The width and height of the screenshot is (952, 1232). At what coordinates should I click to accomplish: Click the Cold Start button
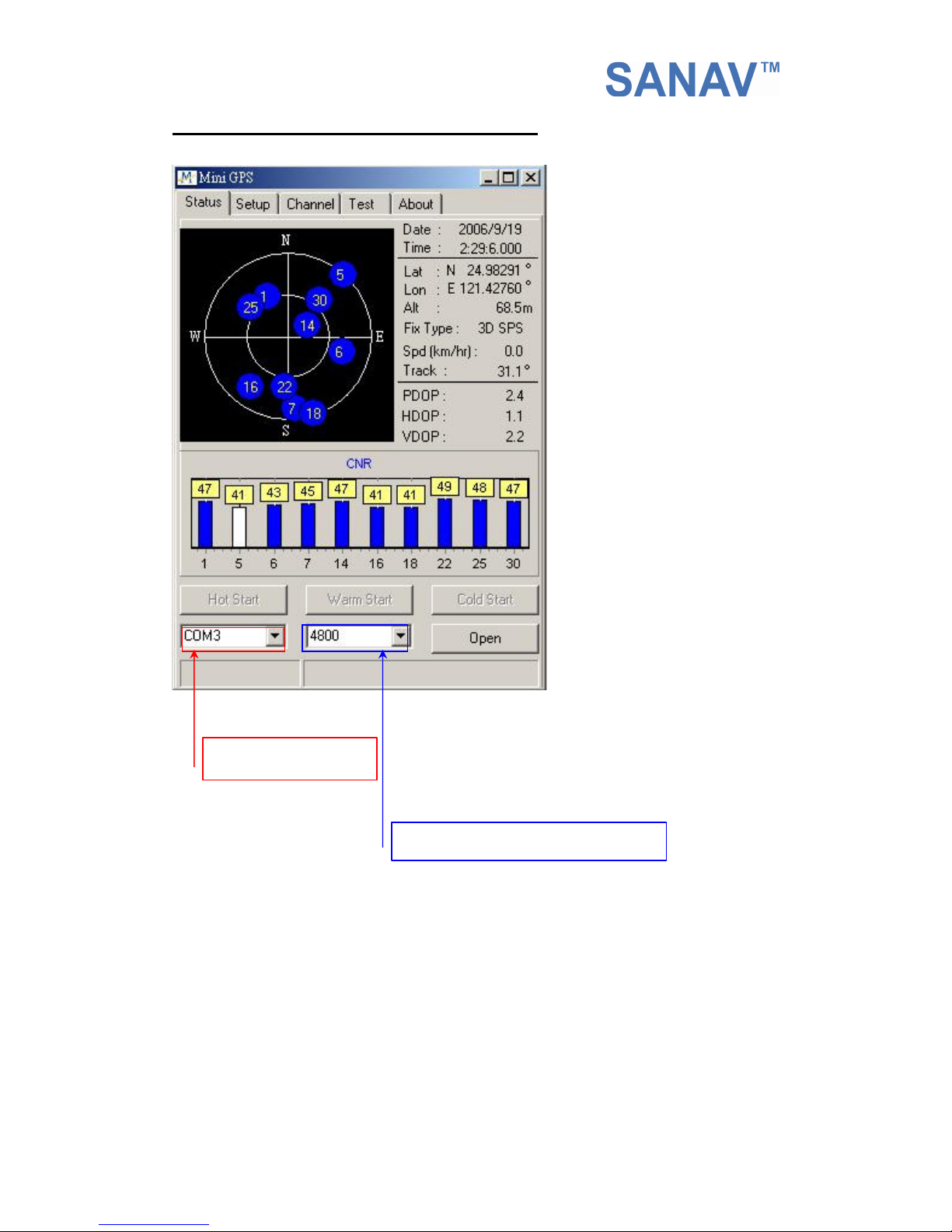click(485, 599)
